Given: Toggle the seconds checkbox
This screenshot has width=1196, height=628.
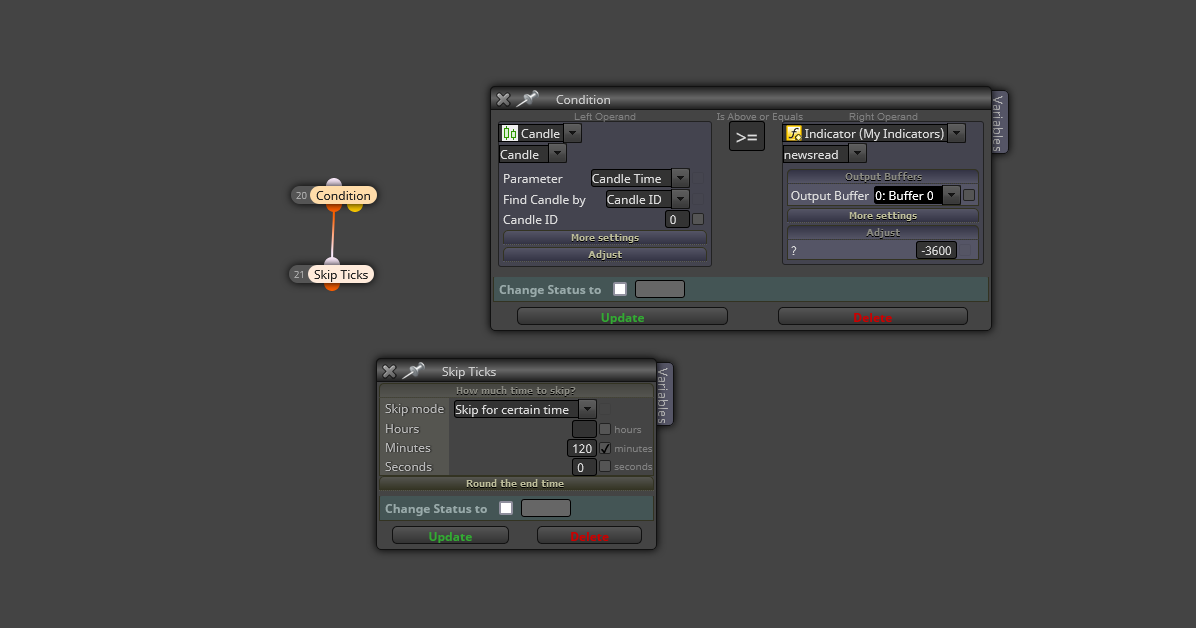Looking at the screenshot, I should point(605,466).
